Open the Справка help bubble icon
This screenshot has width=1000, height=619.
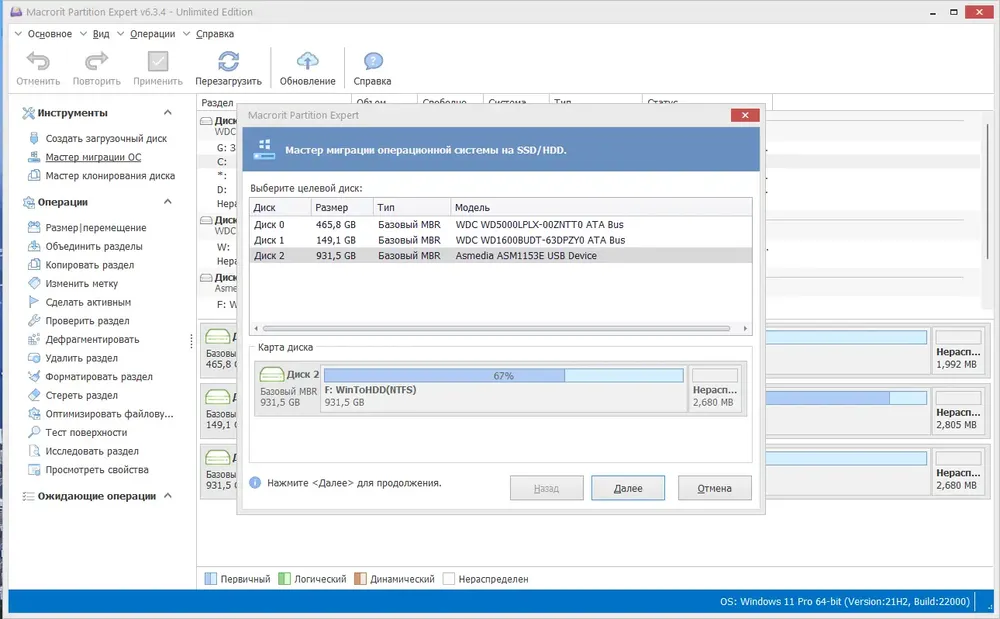pos(372,61)
